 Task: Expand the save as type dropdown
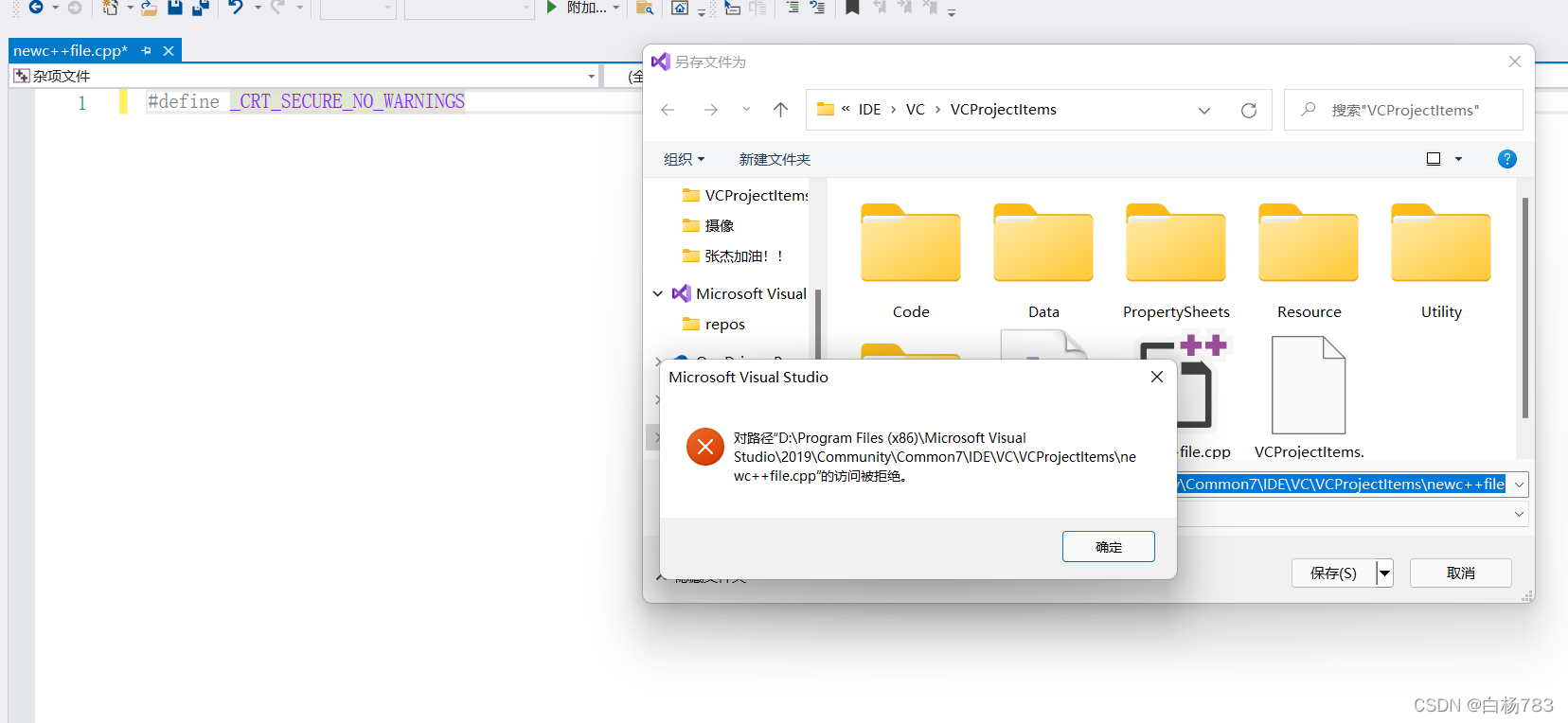pos(1519,514)
